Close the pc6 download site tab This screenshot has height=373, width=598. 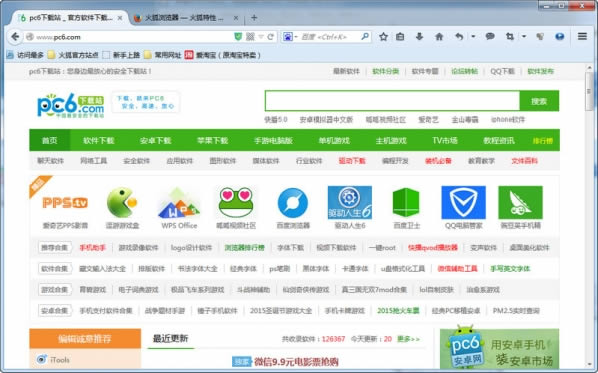point(120,18)
